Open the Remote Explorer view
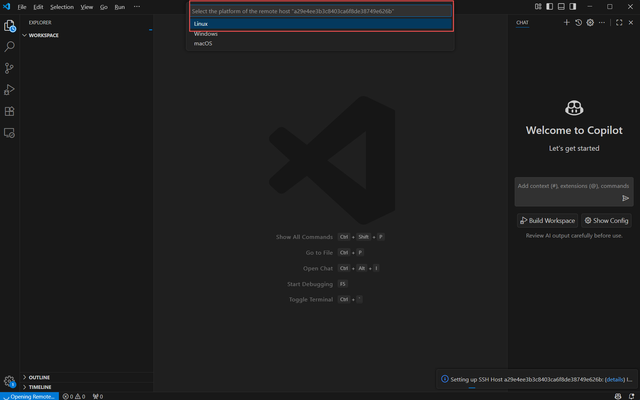 coord(10,133)
